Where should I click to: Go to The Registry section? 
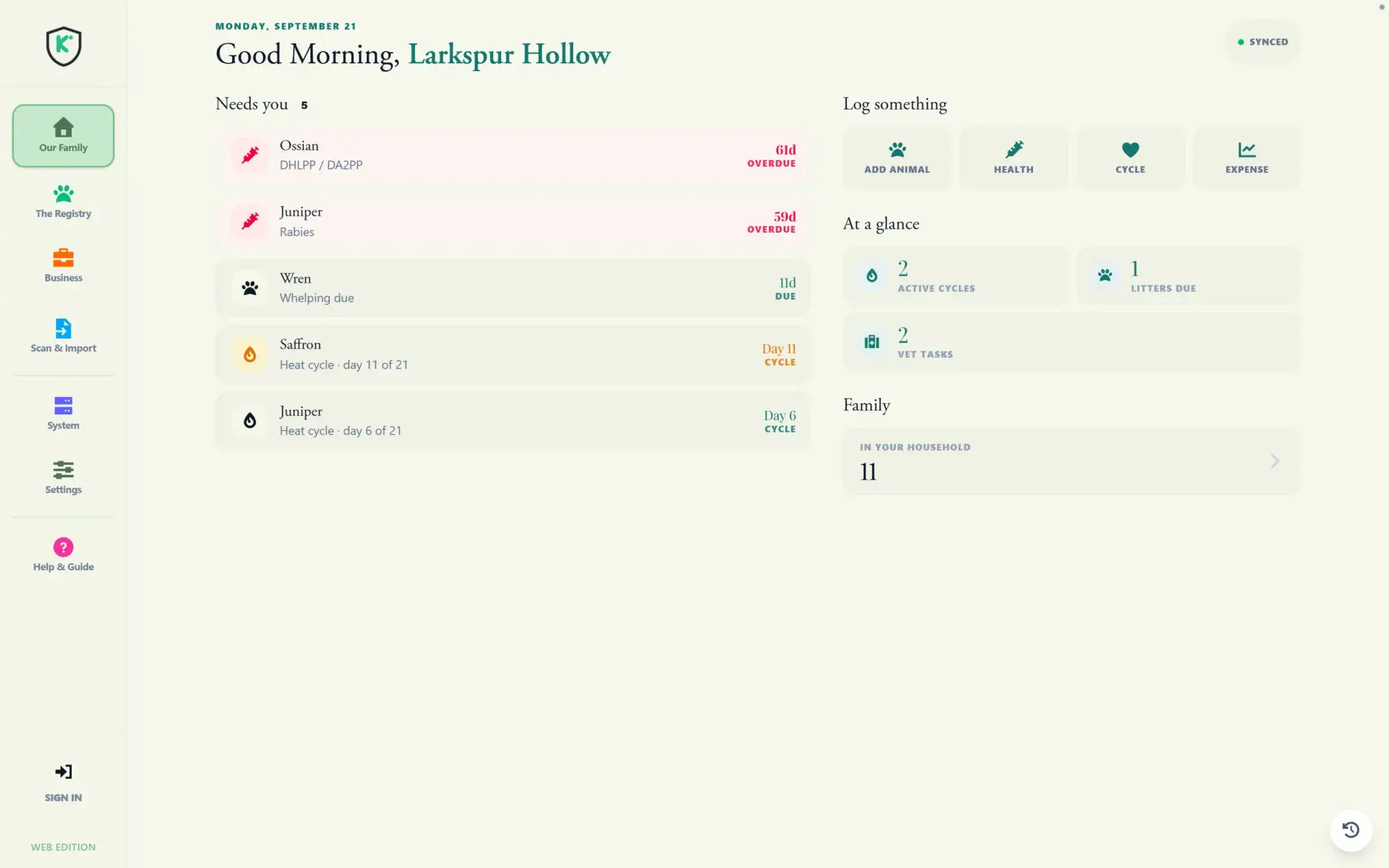(x=63, y=202)
